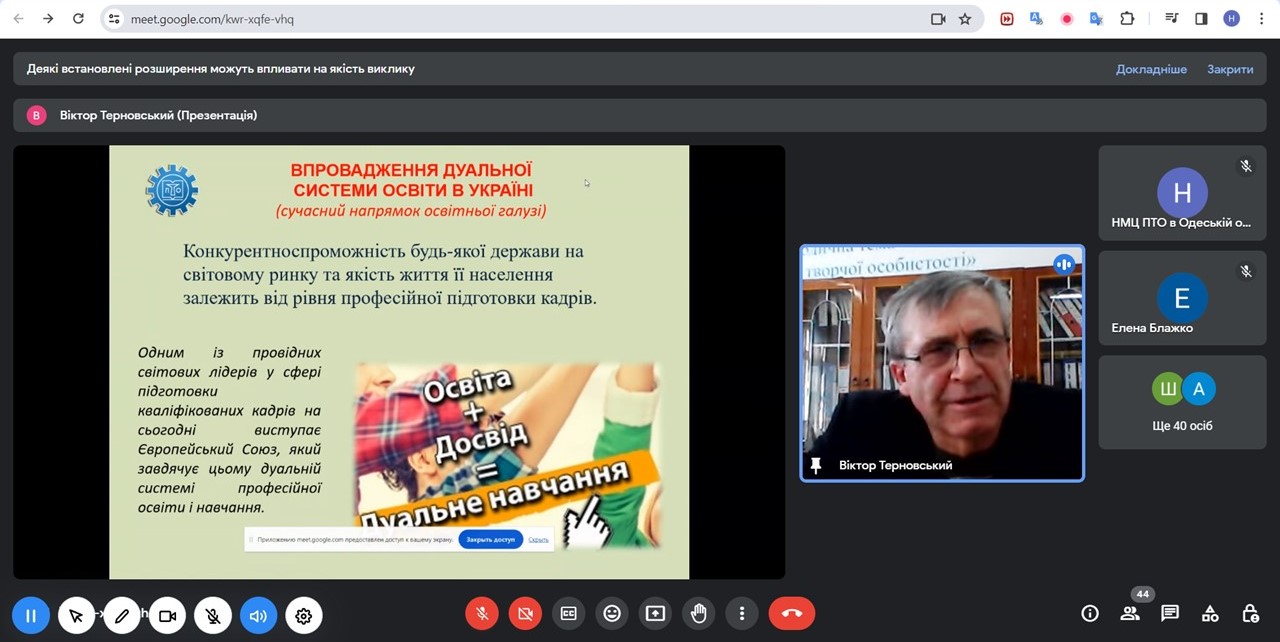This screenshot has height=642, width=1280.
Task: Click the Докладніше link in the banner
Action: point(1151,69)
